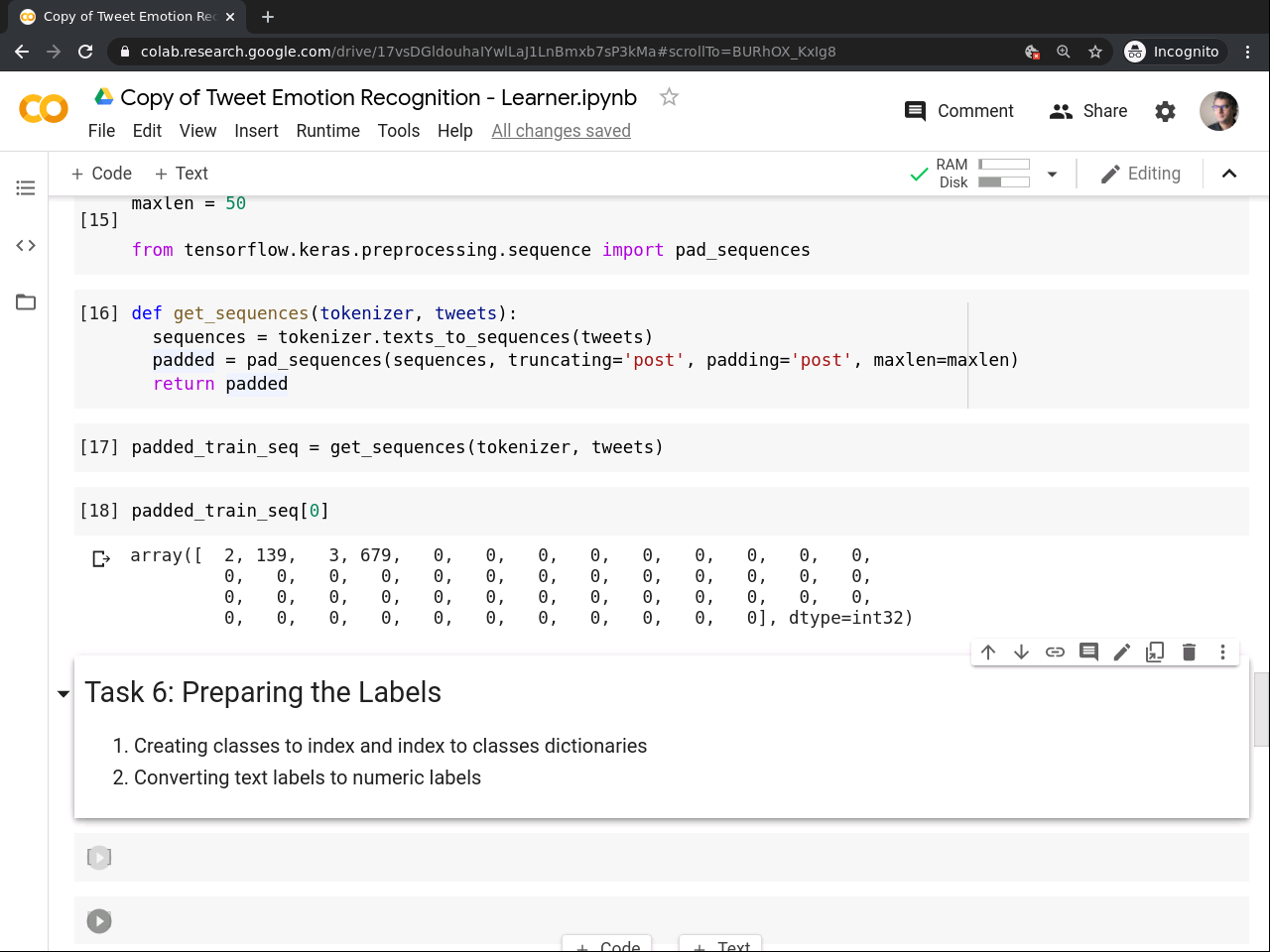This screenshot has height=952, width=1270.
Task: Collapse the Task 6 section
Action: pyautogui.click(x=63, y=694)
